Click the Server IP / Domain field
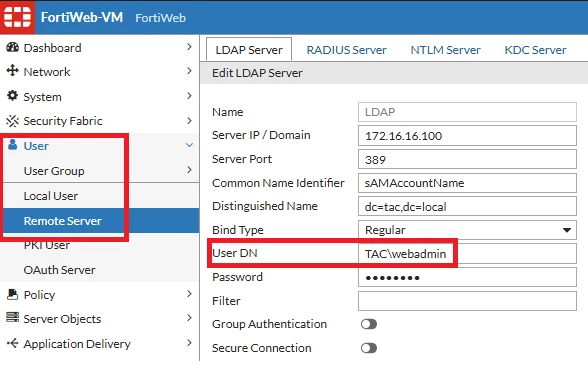588x369 pixels. click(467, 135)
